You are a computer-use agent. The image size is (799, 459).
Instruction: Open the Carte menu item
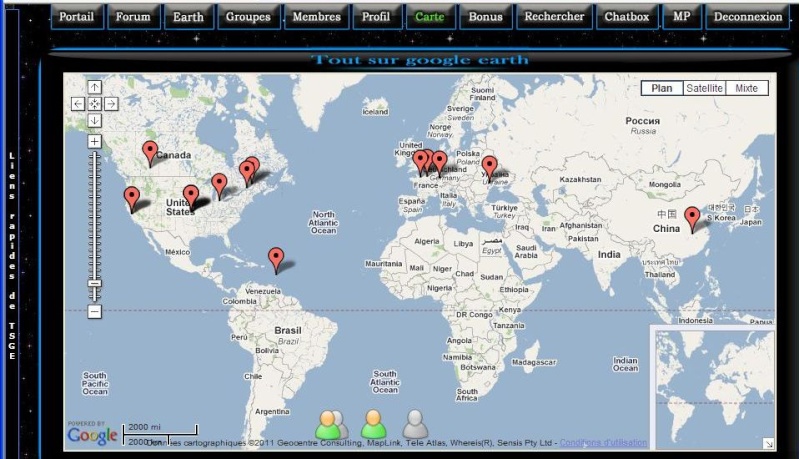pyautogui.click(x=430, y=17)
